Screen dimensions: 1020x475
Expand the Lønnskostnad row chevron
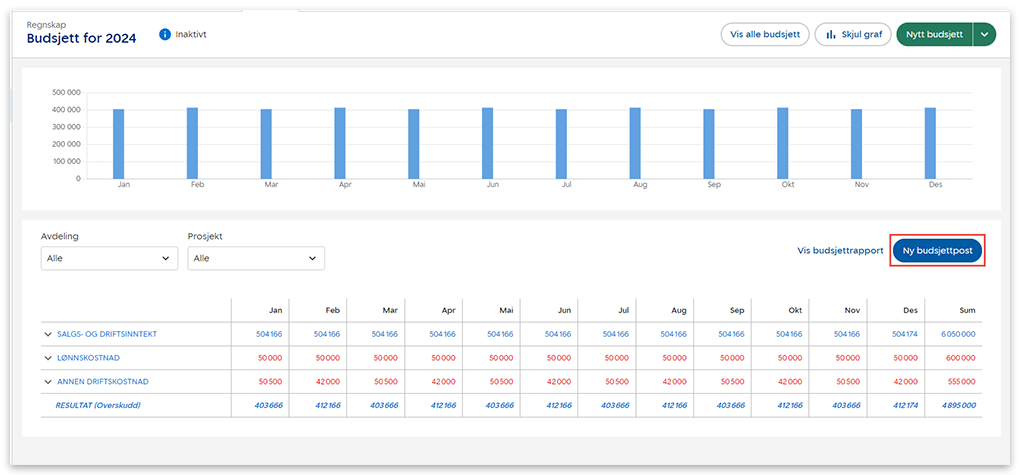(47, 358)
